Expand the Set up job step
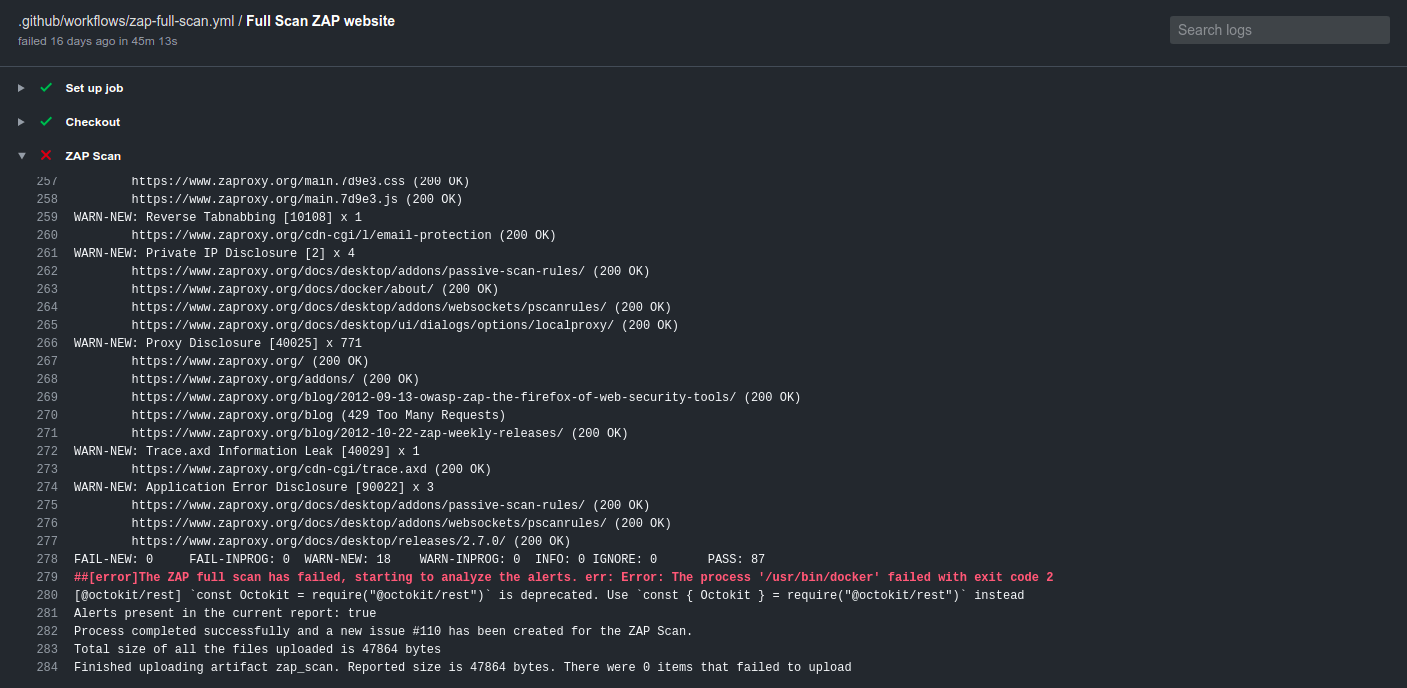The image size is (1407, 688). tap(20, 88)
